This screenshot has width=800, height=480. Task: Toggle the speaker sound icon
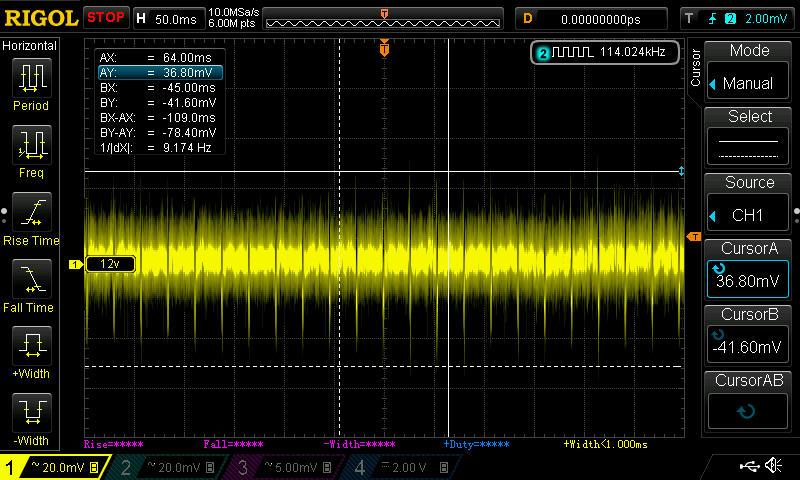click(x=773, y=466)
